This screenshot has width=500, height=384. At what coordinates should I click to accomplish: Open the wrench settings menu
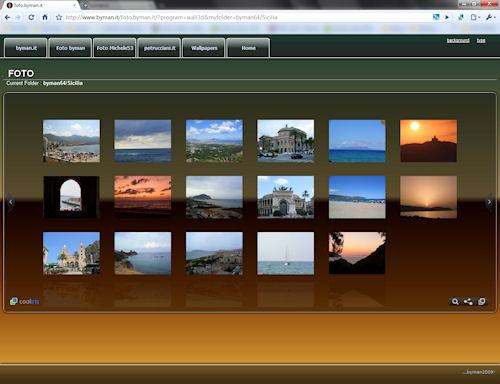[490, 17]
